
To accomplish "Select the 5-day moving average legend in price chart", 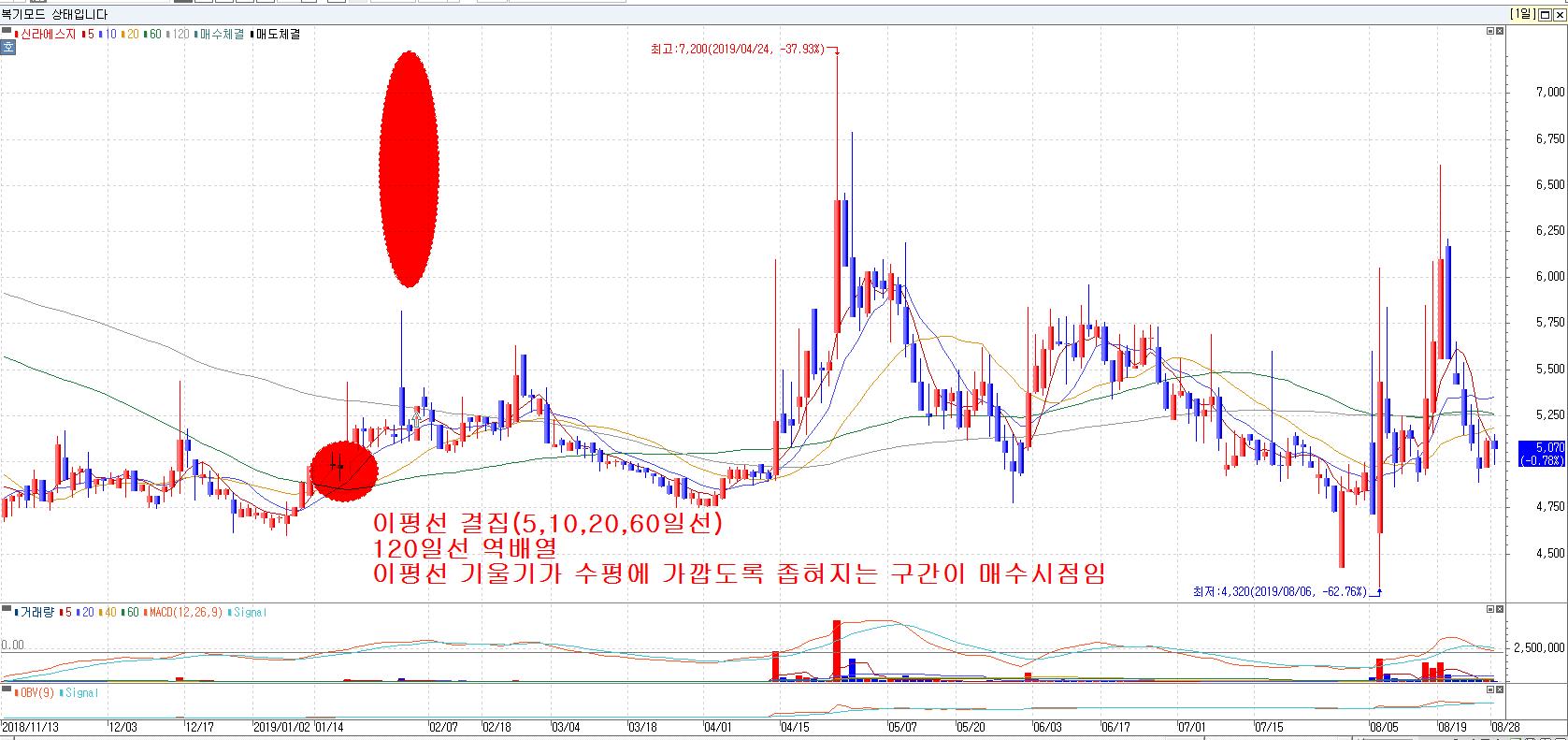I will [x=89, y=34].
